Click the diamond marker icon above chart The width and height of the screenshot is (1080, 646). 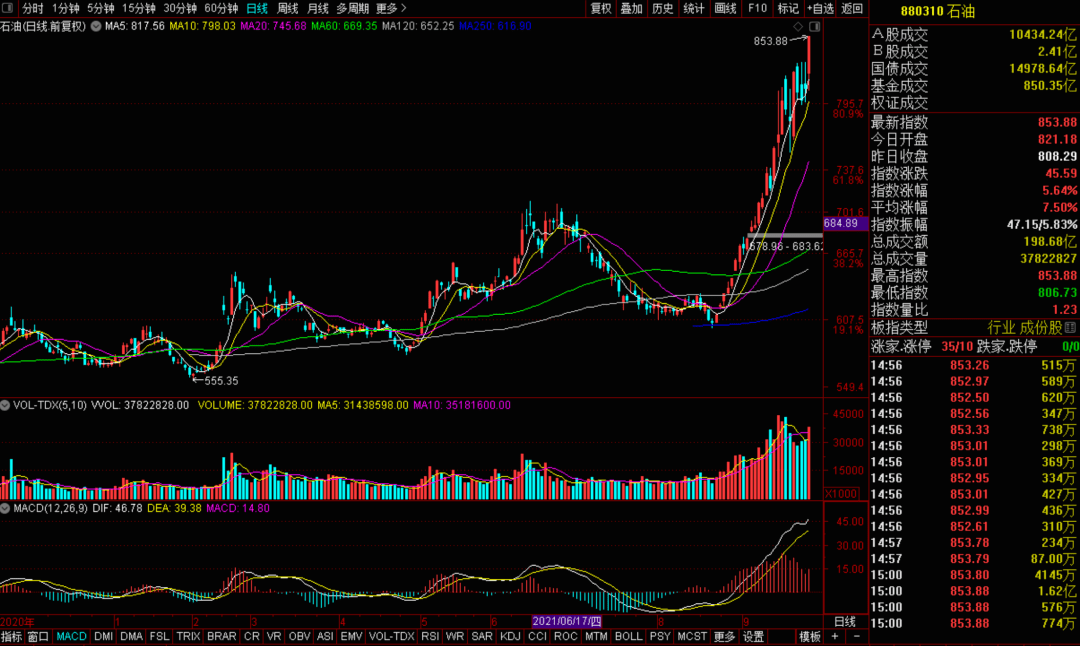coord(798,26)
